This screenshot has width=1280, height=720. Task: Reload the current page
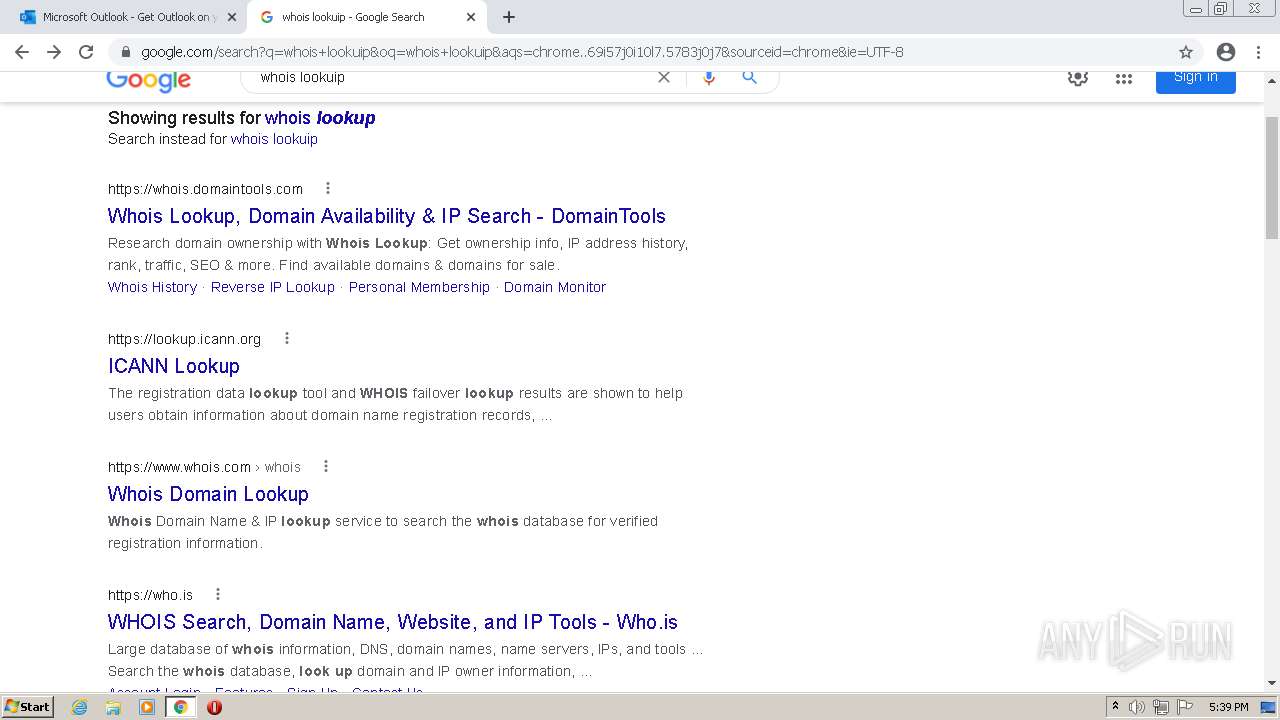[86, 52]
